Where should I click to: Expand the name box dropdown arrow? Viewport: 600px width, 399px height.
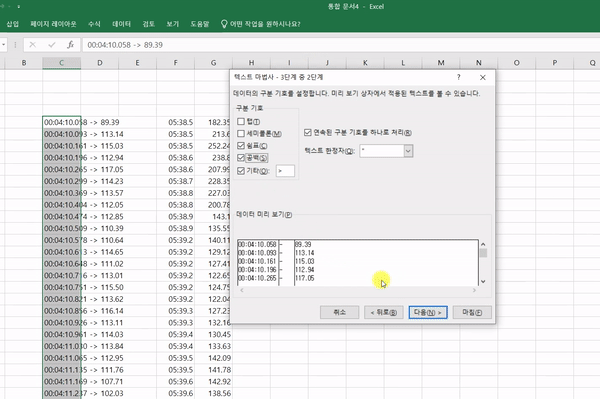(3, 45)
